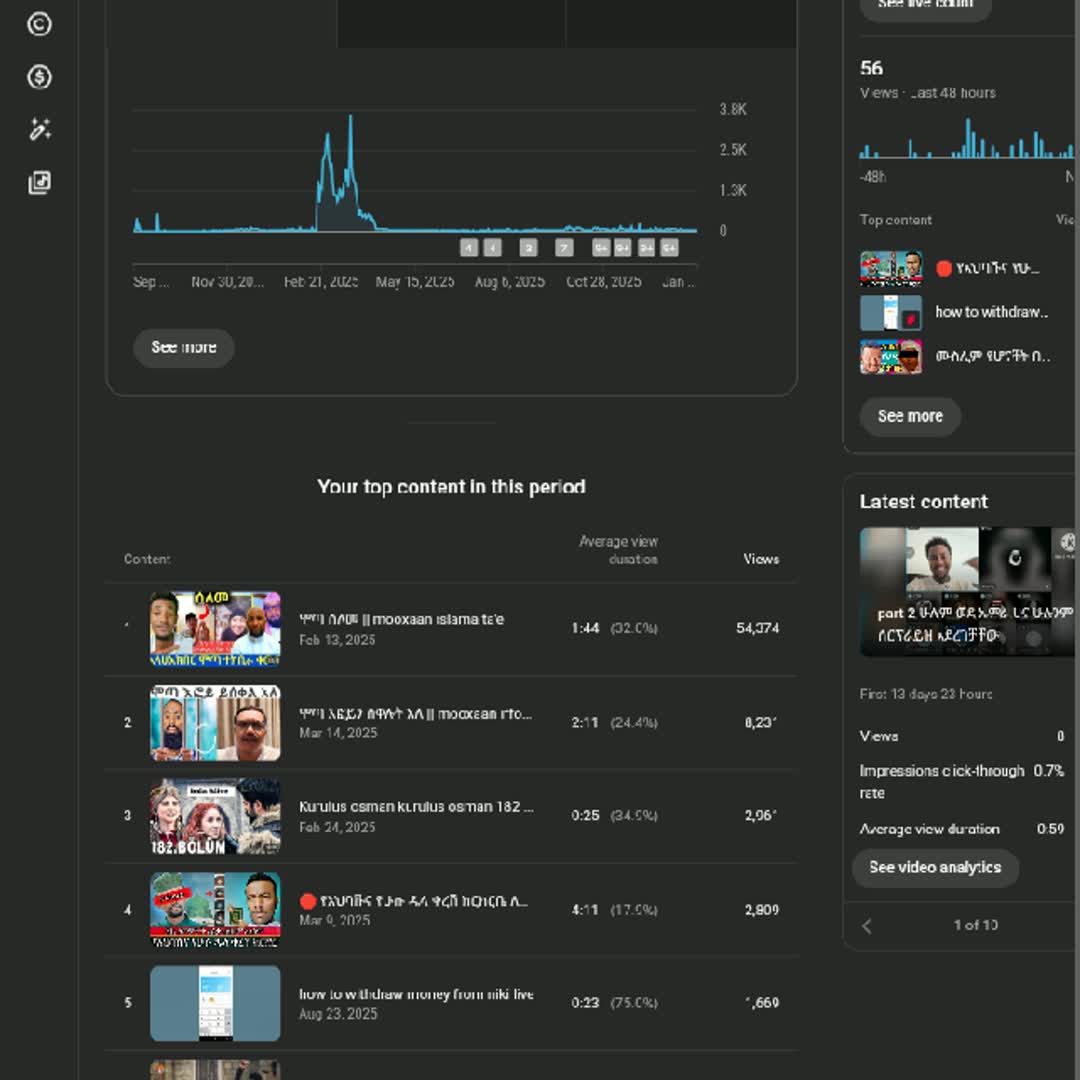Image resolution: width=1080 pixels, height=1080 pixels.
Task: Click the 1:44 average view duration value
Action: 585,628
